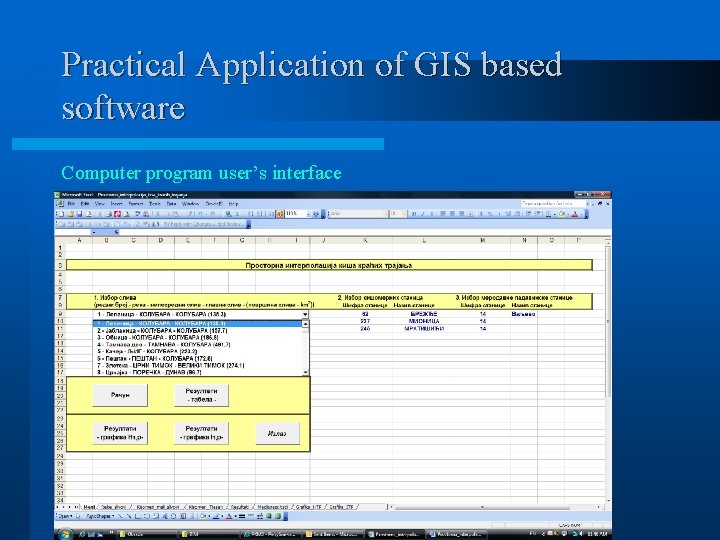Select list item 7 - Злотска - ЦРНИ ТИМОК
Image resolution: width=720 pixels, height=540 pixels.
point(197,366)
